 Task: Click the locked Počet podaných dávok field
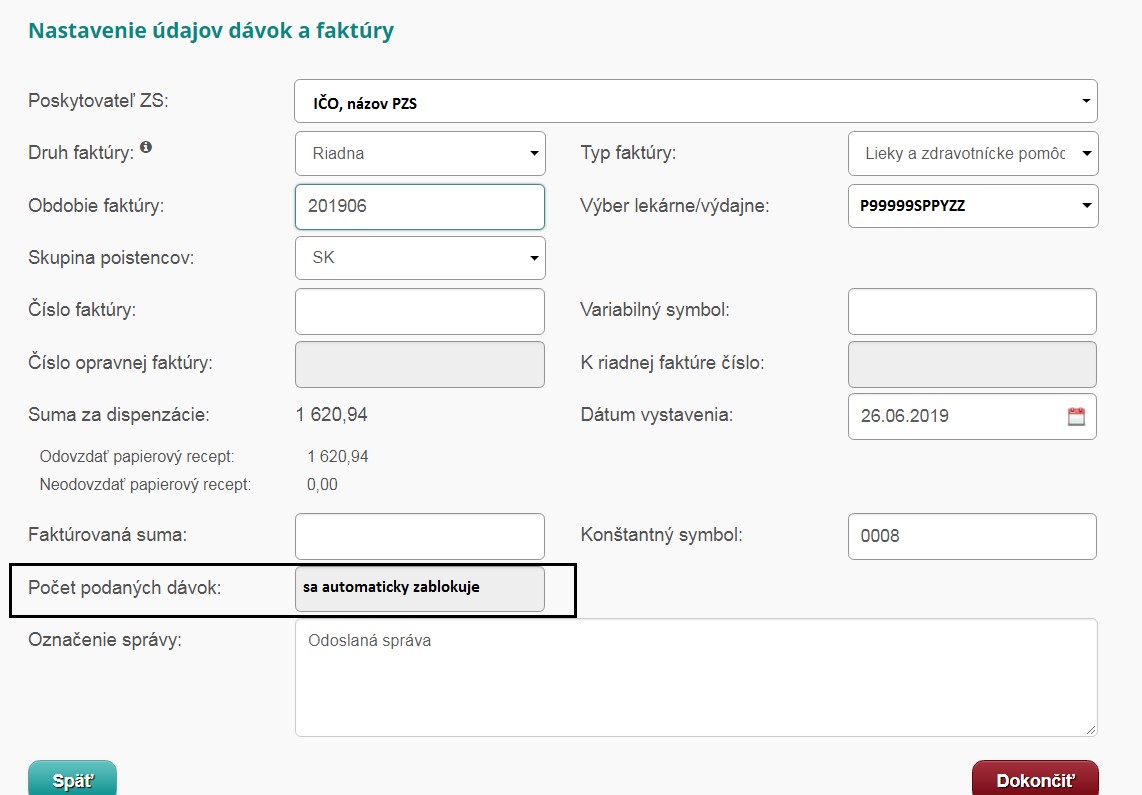pyautogui.click(x=420, y=588)
